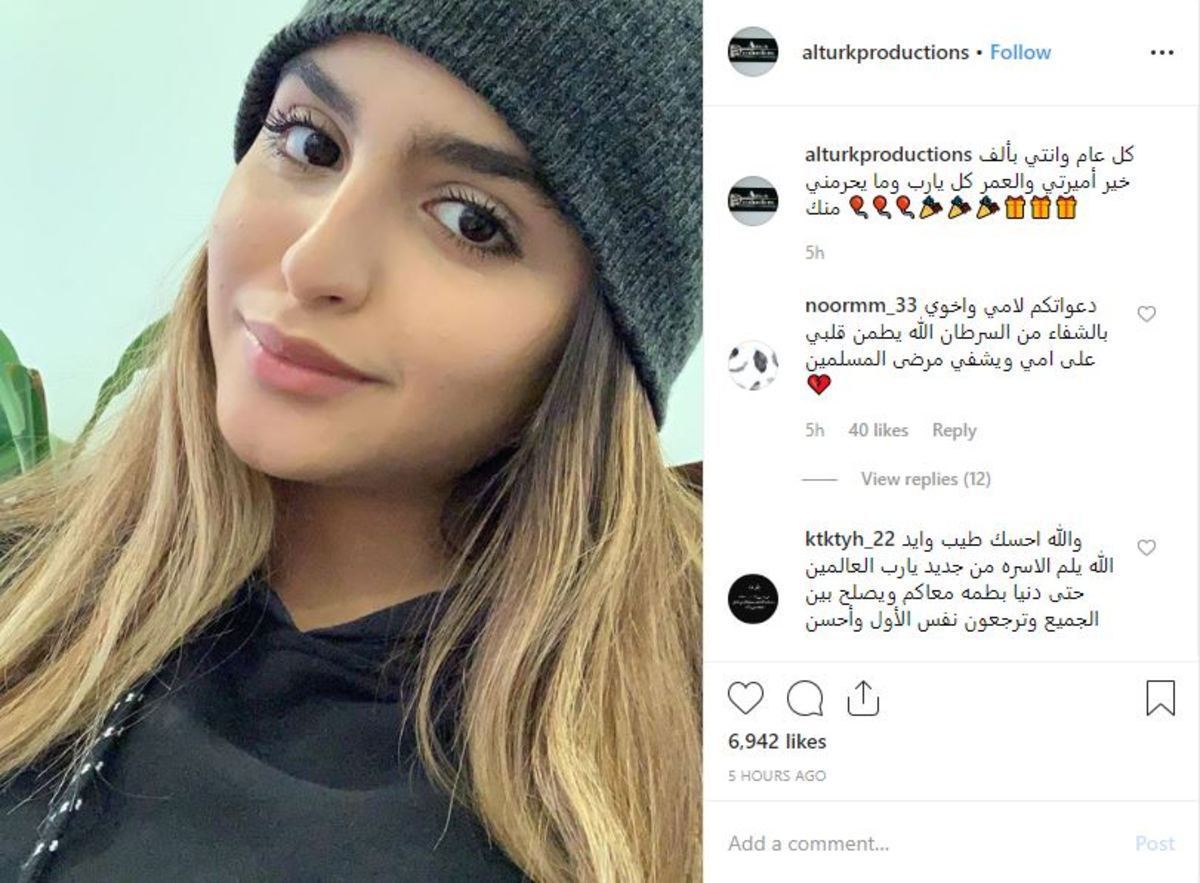Share the post using share icon
Screen dimensions: 1200x883
(x=862, y=698)
